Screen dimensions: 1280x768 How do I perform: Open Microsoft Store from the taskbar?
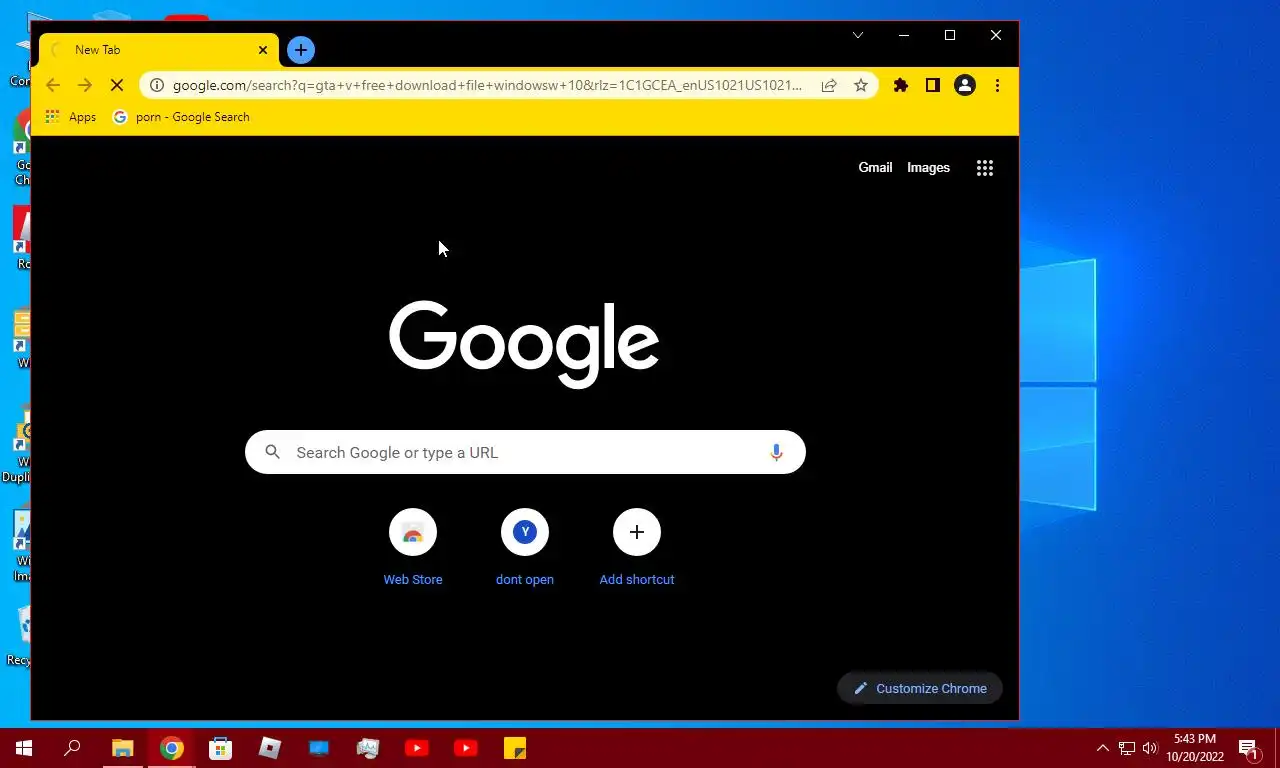coord(221,748)
